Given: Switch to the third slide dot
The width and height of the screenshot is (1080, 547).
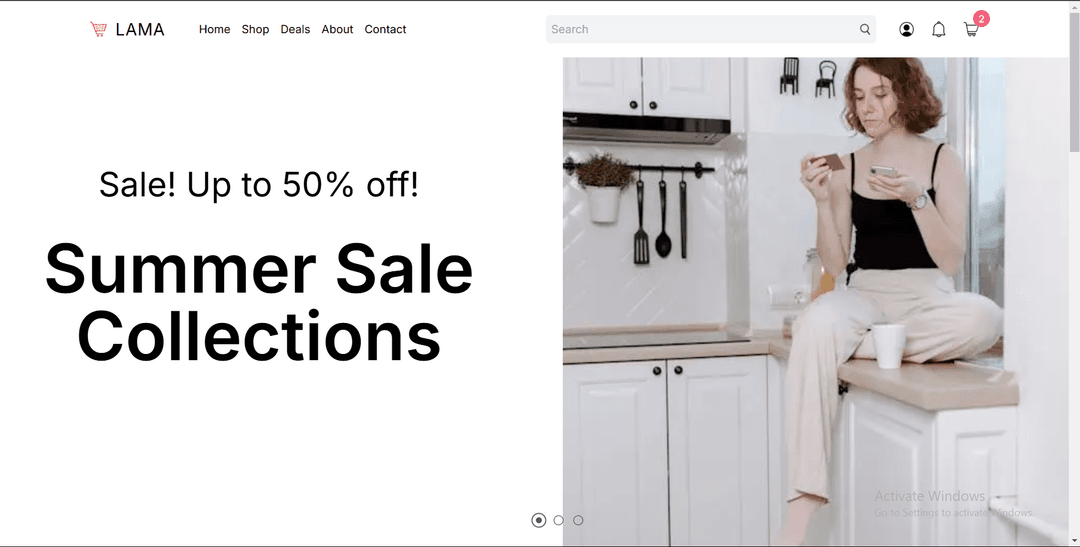Looking at the screenshot, I should pos(578,520).
